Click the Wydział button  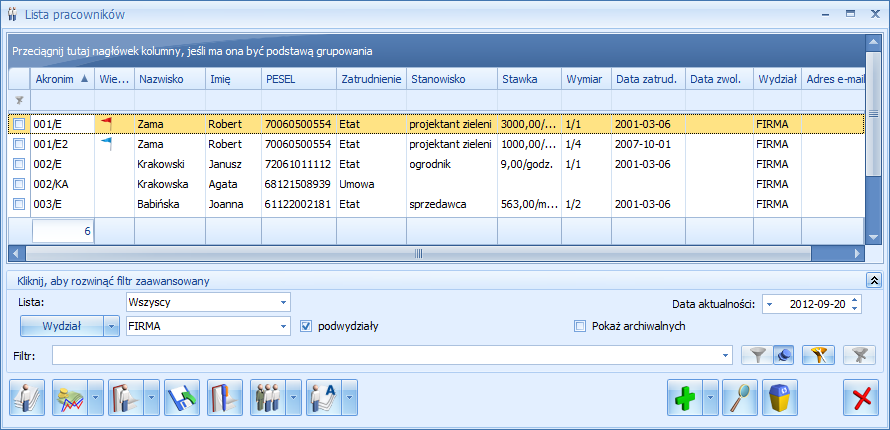tap(62, 326)
